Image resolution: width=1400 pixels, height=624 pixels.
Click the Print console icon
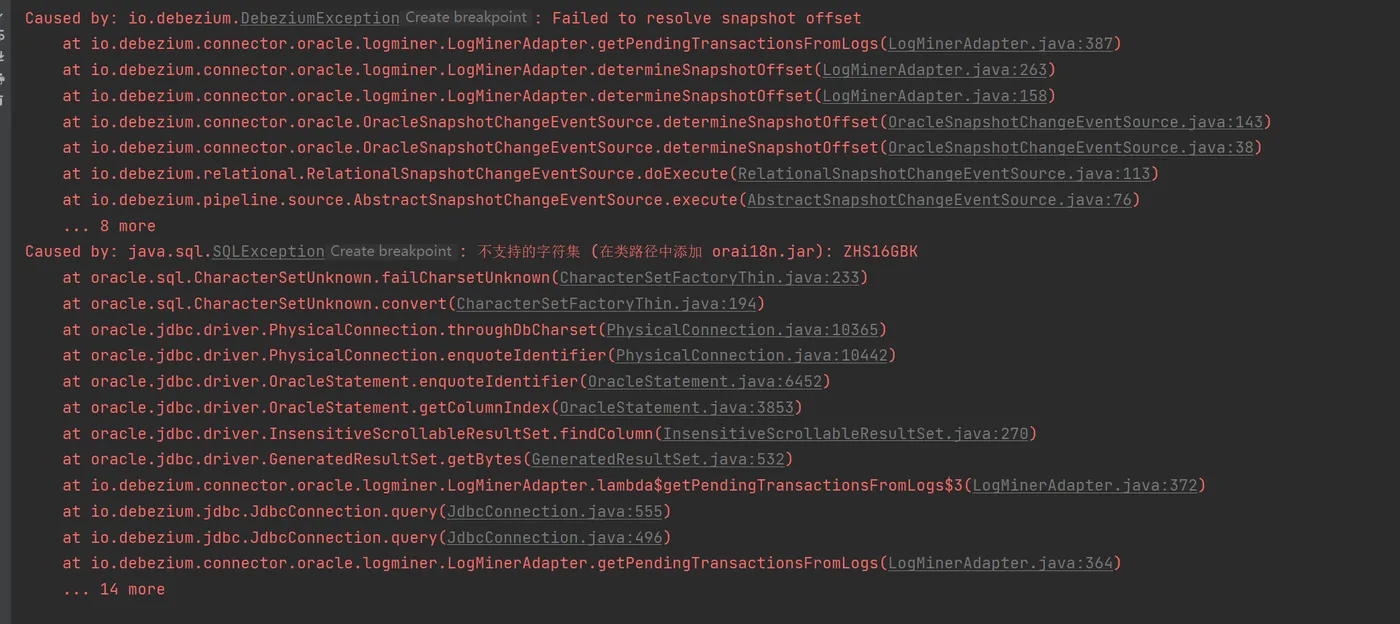(2, 79)
